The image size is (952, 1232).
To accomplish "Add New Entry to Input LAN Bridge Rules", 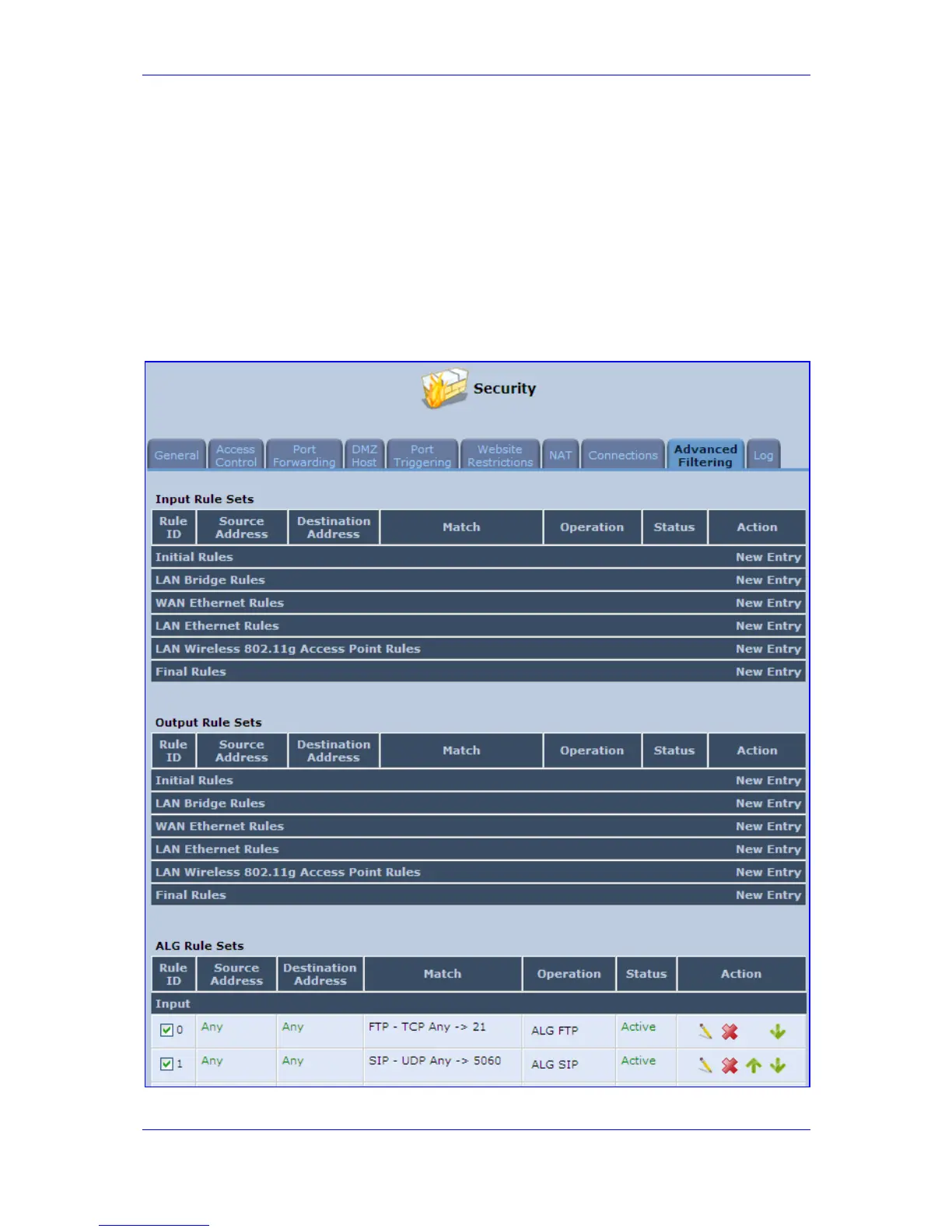I will click(768, 579).
